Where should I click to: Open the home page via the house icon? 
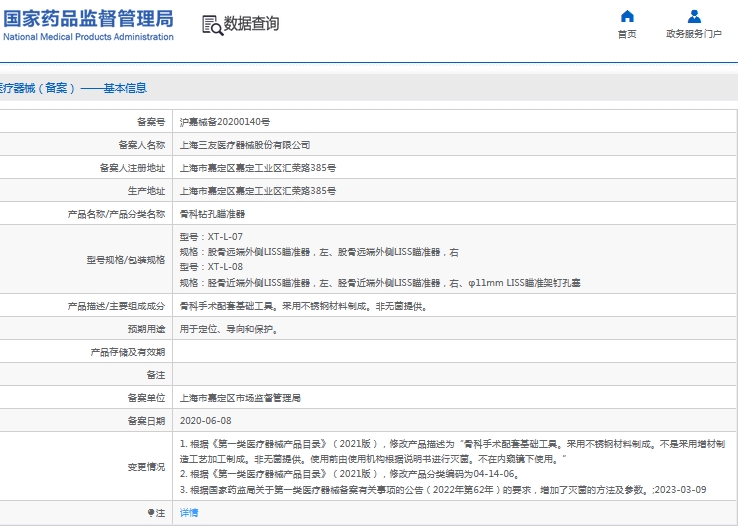click(x=627, y=16)
